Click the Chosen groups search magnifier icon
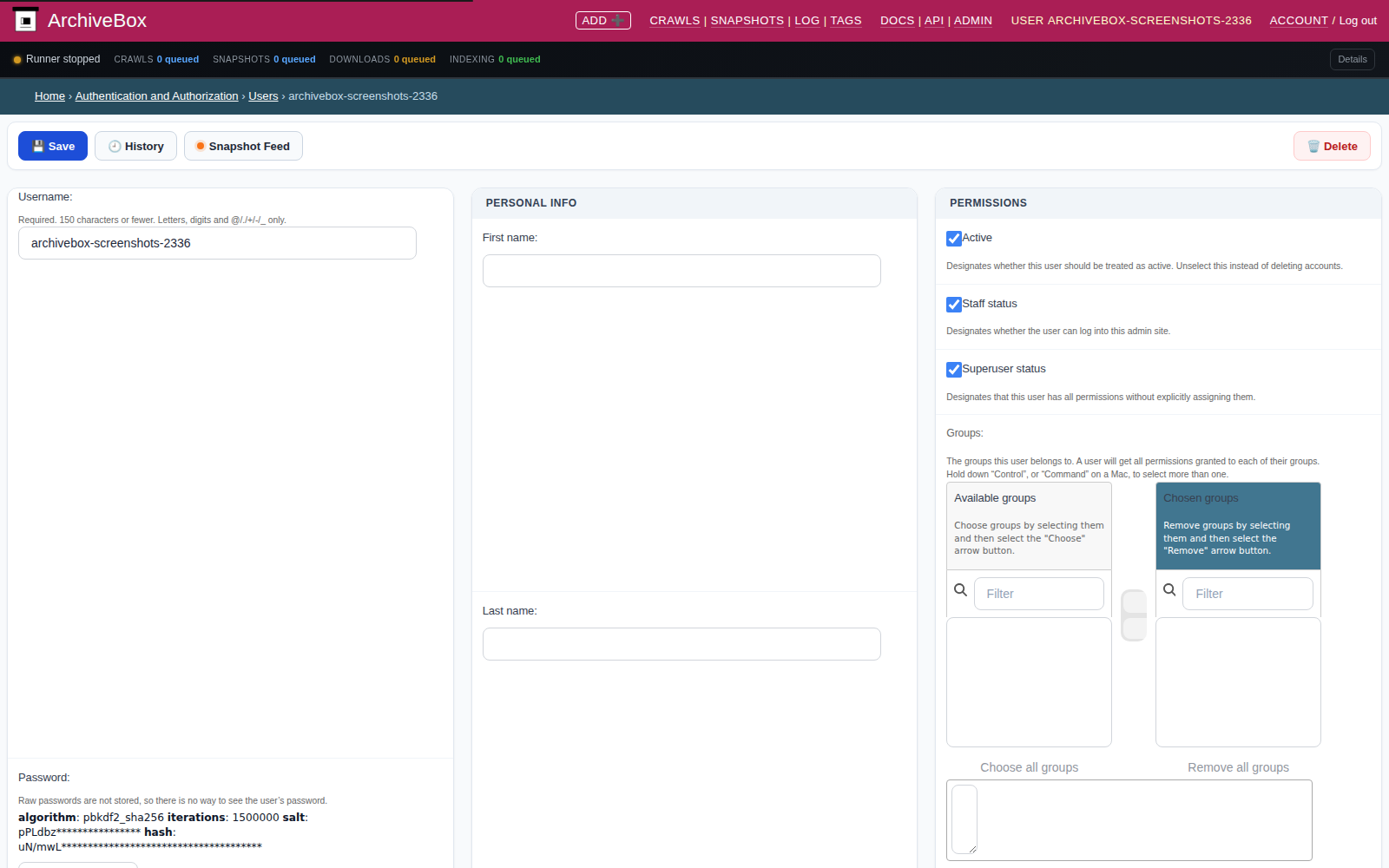The width and height of the screenshot is (1389, 868). point(1169,590)
